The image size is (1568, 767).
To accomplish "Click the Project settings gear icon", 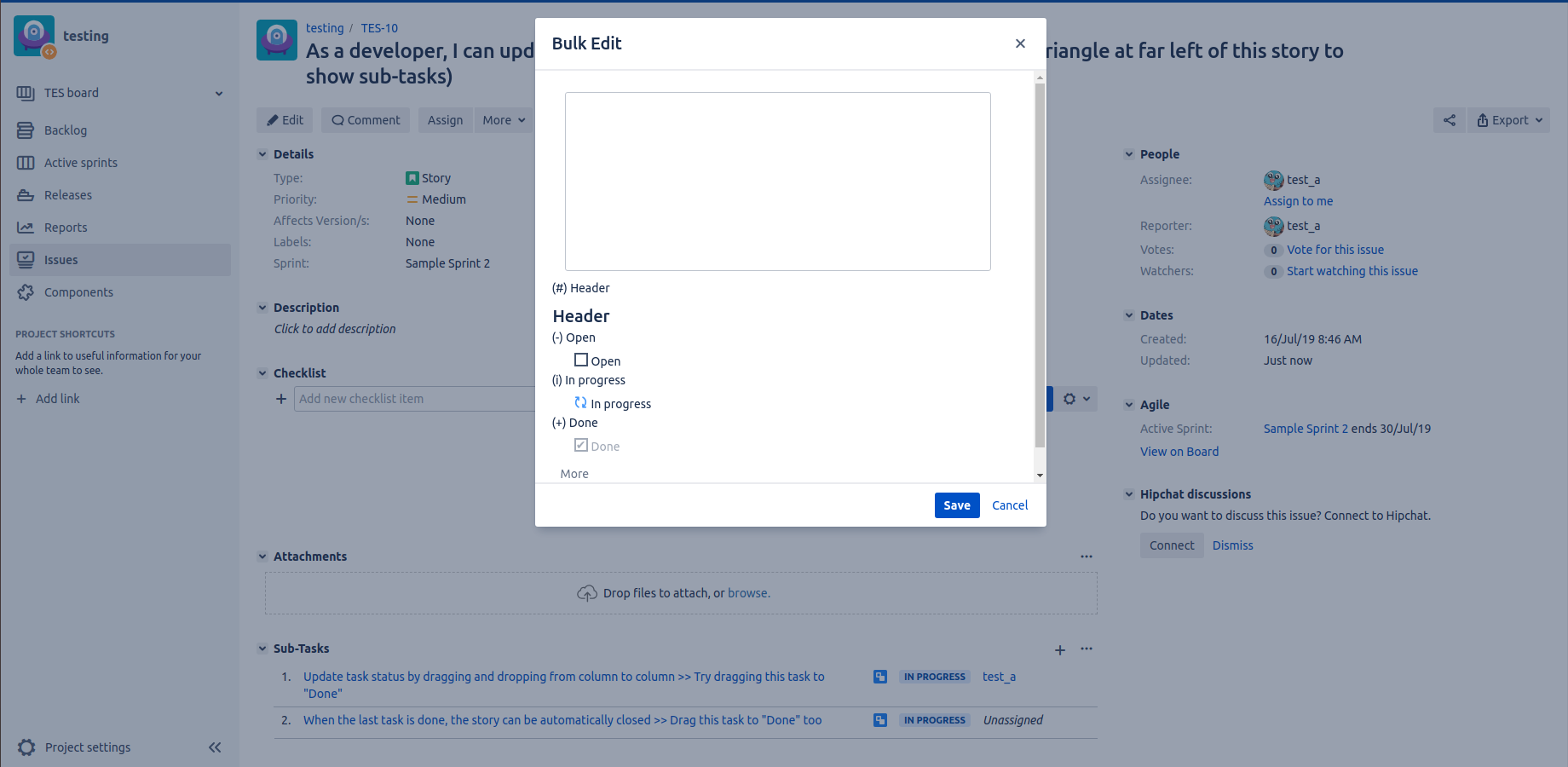I will coord(26,747).
